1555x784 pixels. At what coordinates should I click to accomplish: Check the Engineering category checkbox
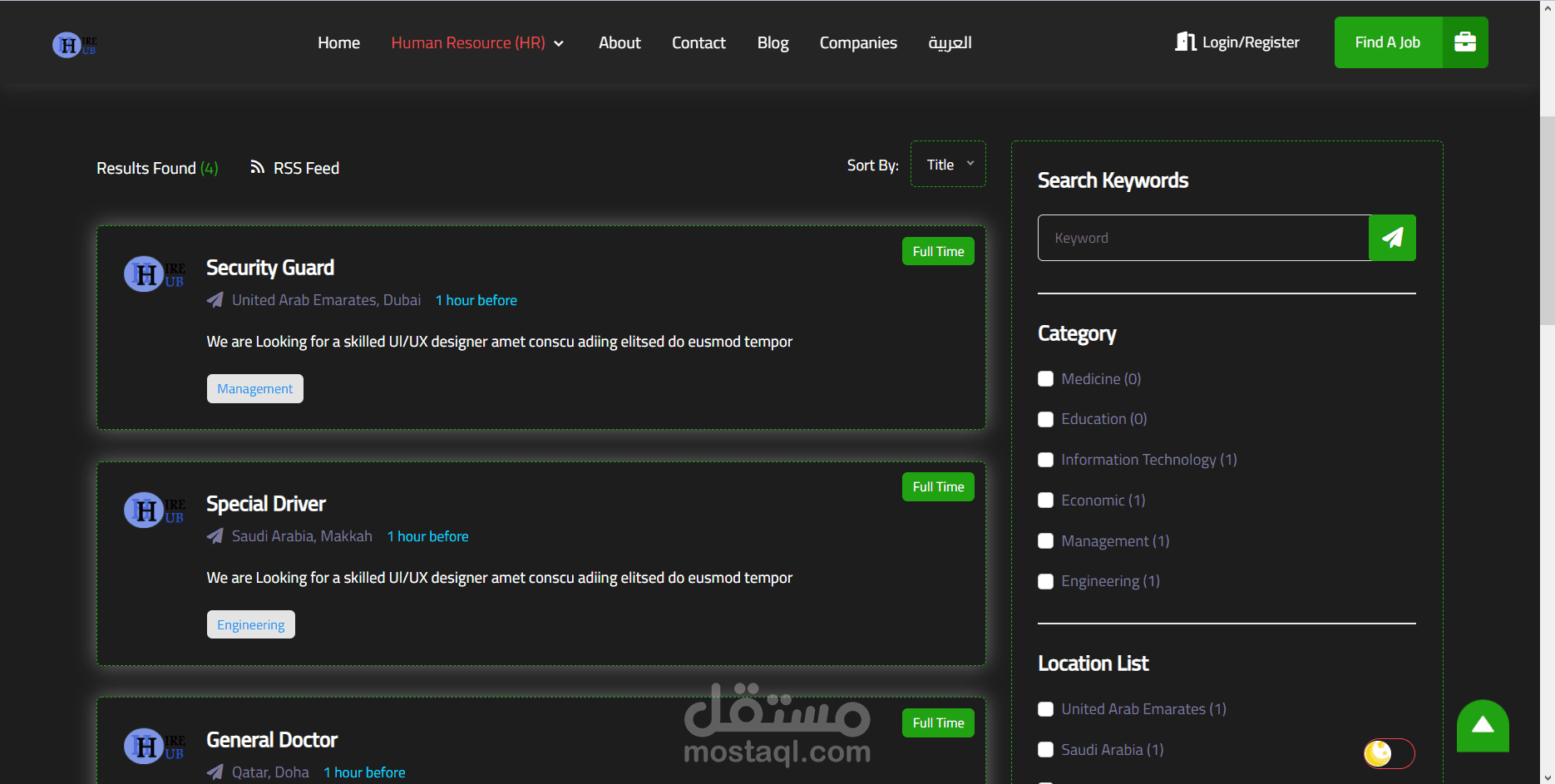tap(1046, 581)
